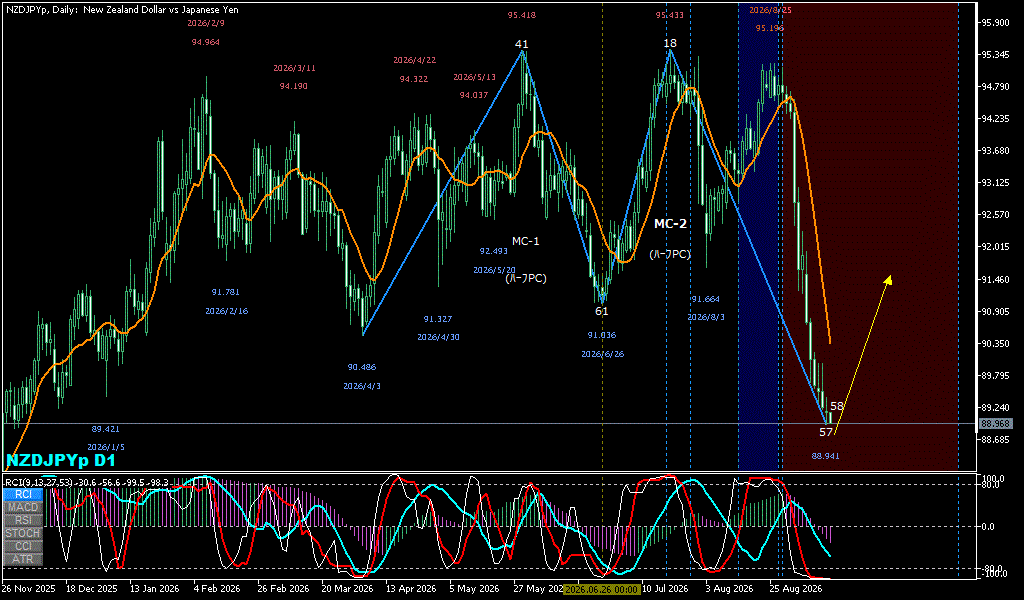Image resolution: width=1024 pixels, height=600 pixels.
Task: Click the low price label '91.664'
Action: (x=705, y=299)
